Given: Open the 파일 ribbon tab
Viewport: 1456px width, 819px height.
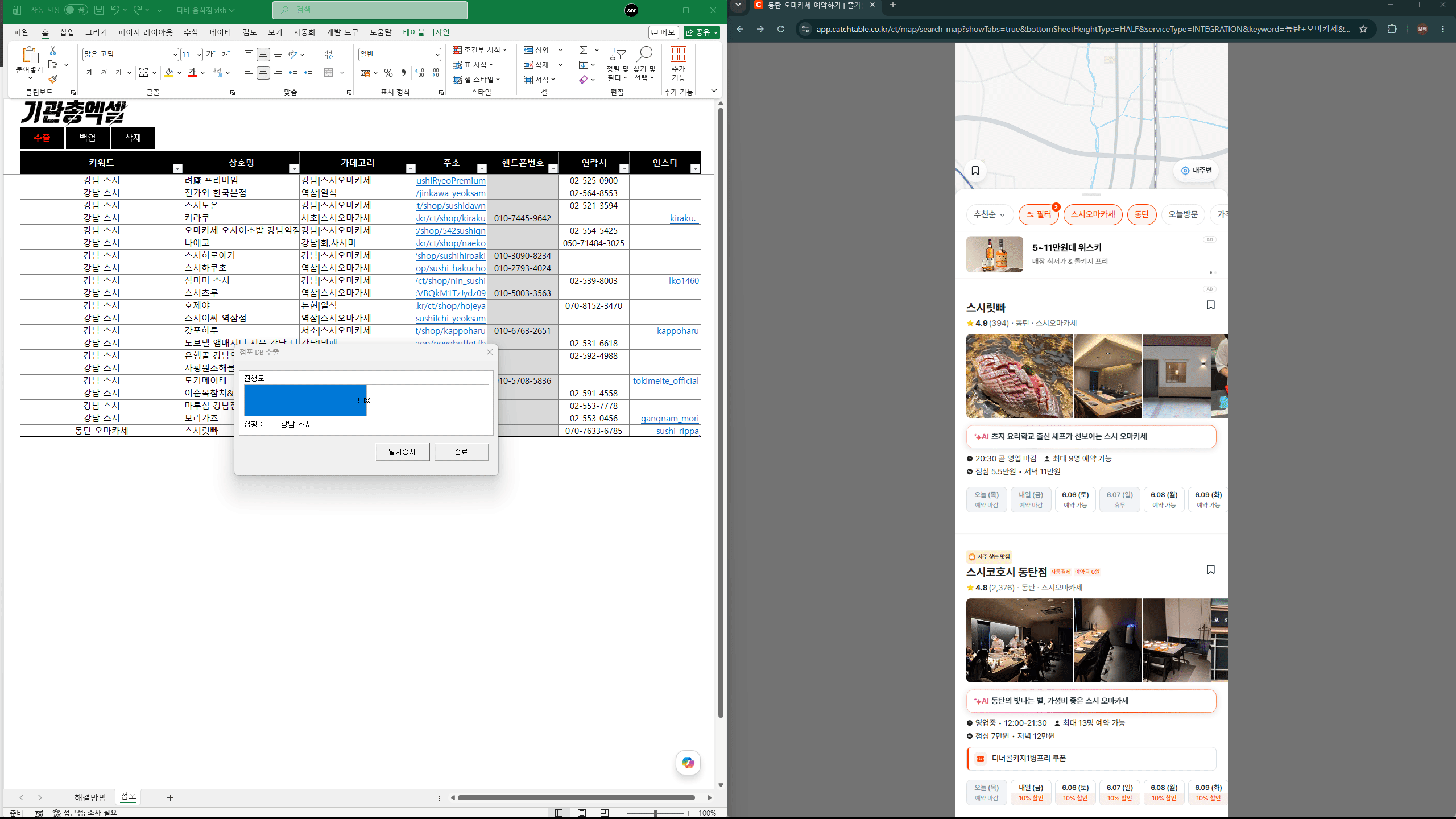Looking at the screenshot, I should click(21, 32).
